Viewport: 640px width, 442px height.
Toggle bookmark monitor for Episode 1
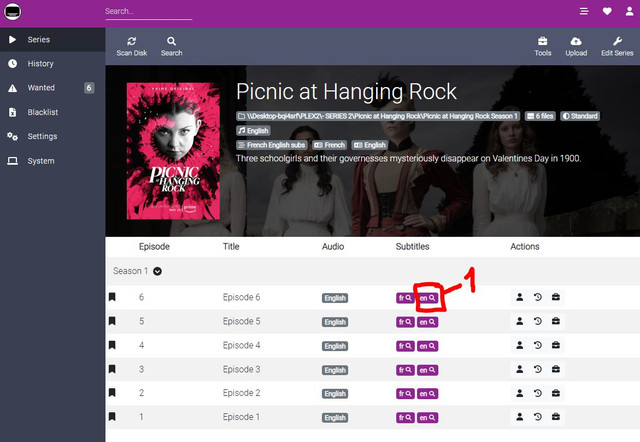(x=112, y=417)
